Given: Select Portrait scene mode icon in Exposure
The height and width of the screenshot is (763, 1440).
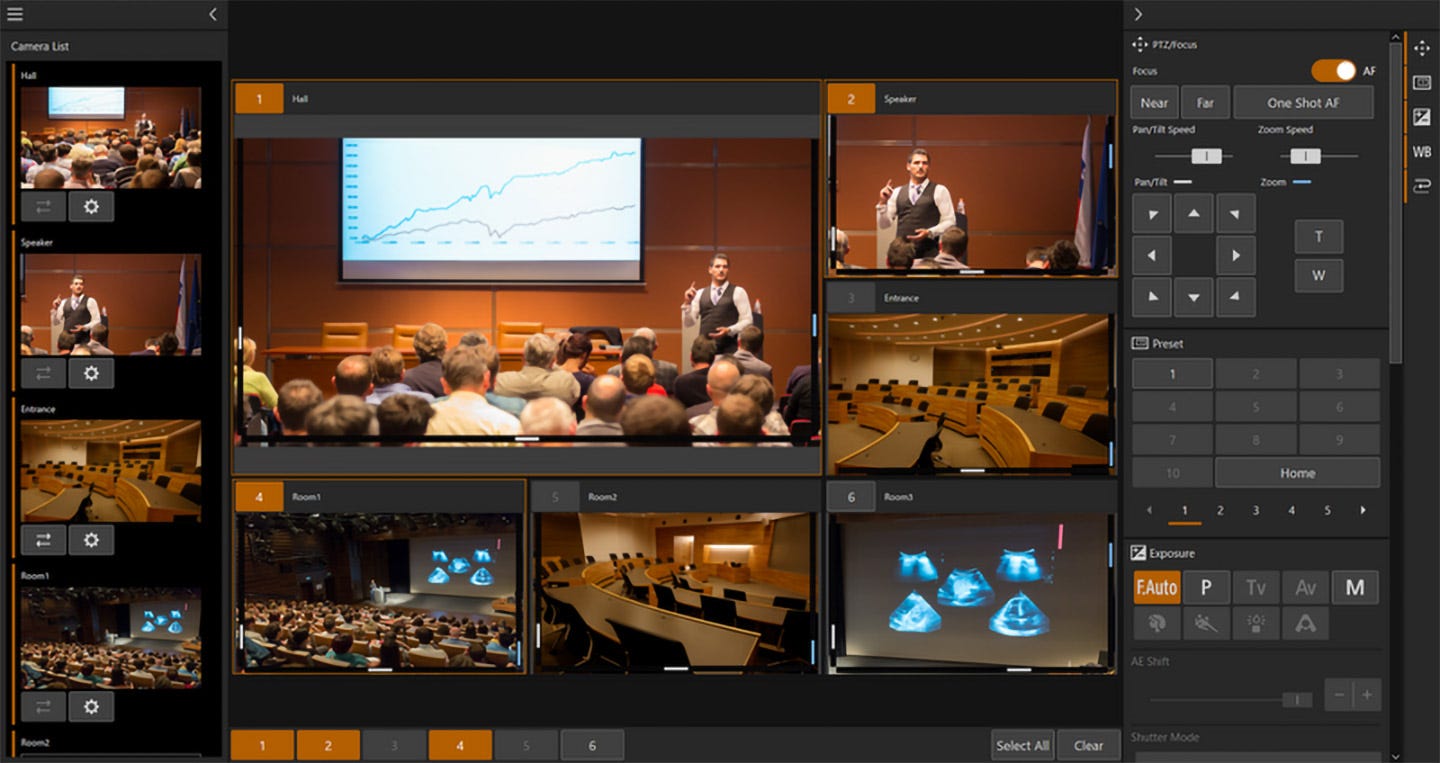Looking at the screenshot, I should point(1157,623).
